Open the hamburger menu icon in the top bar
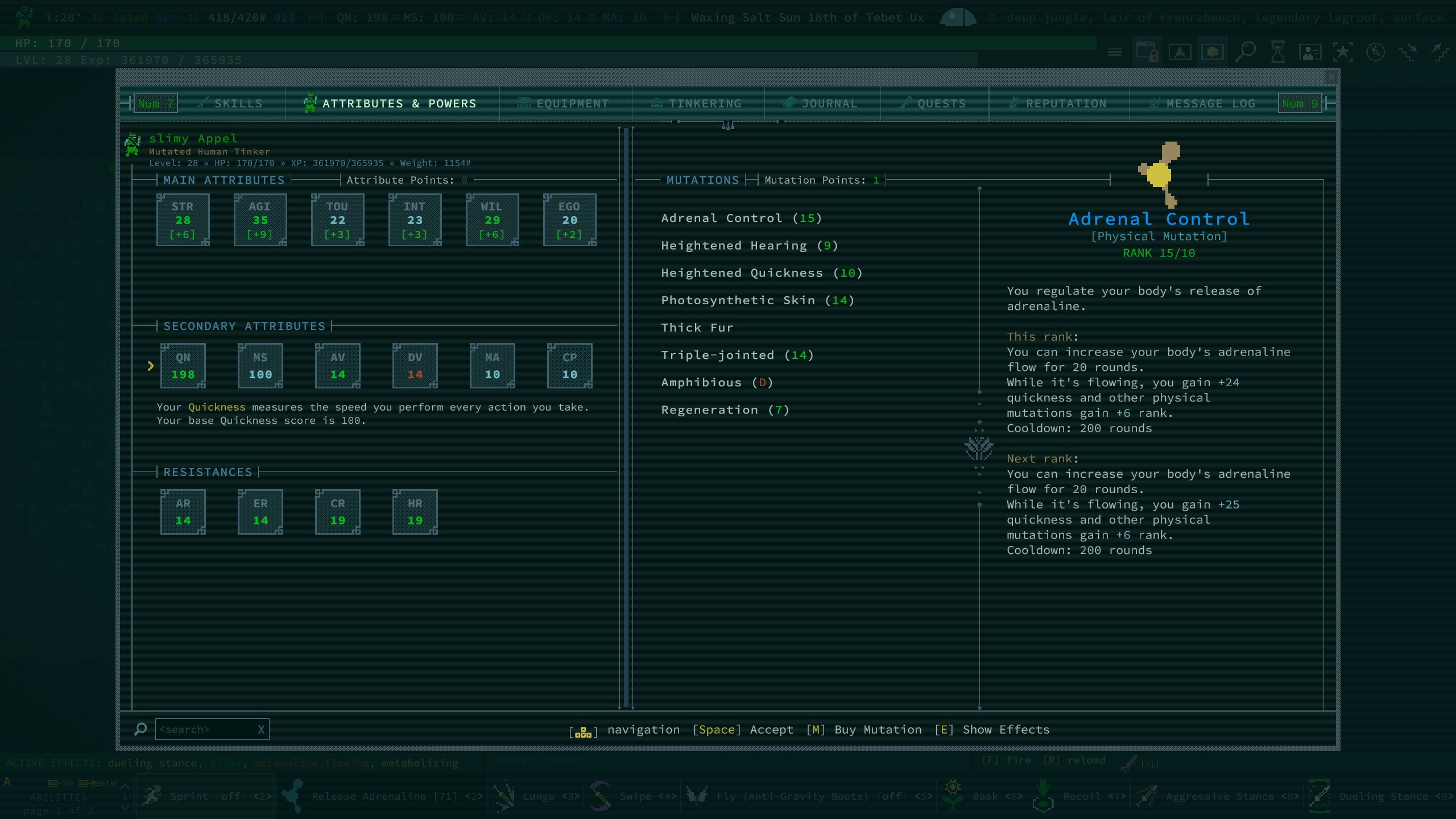 click(1115, 52)
